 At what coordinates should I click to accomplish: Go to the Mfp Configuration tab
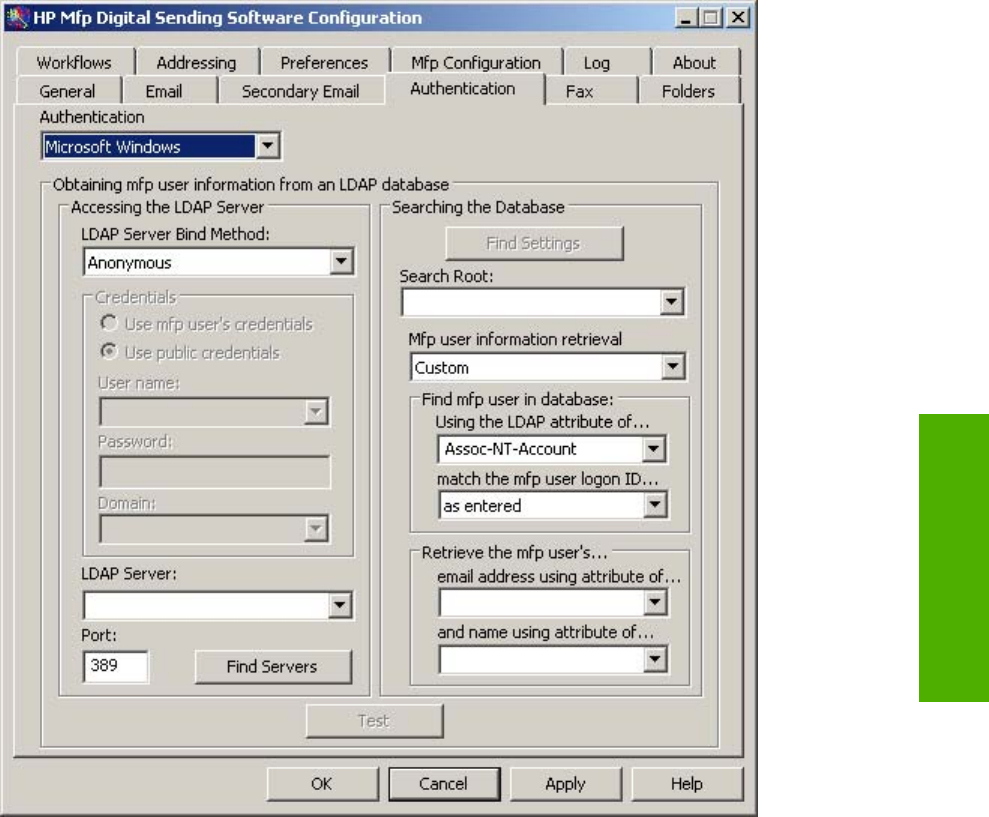476,62
